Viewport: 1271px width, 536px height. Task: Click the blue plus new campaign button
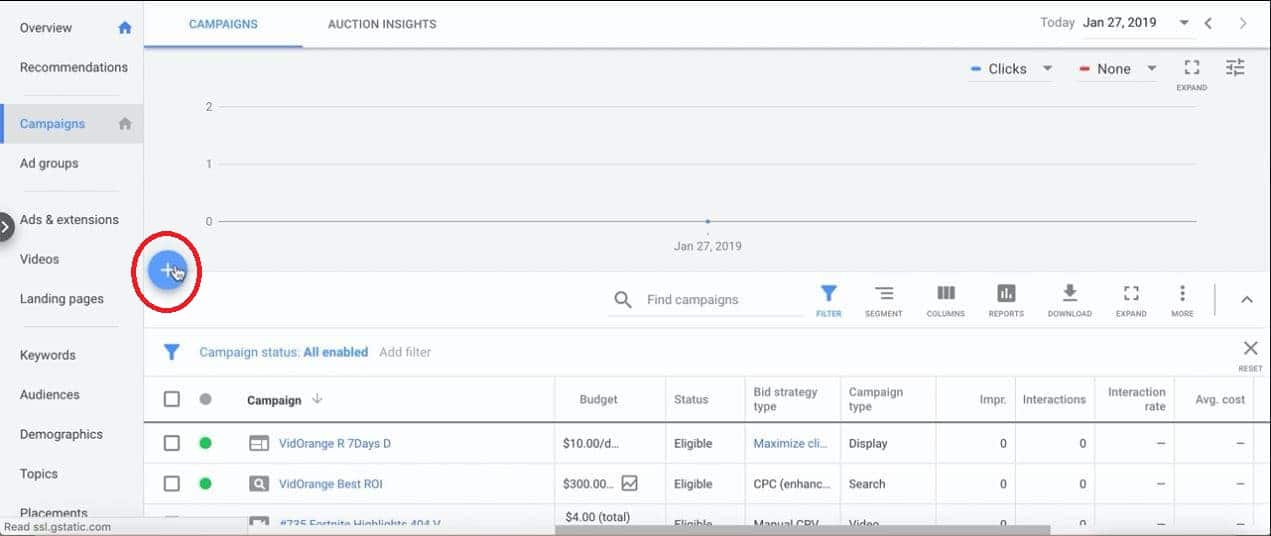pos(167,270)
